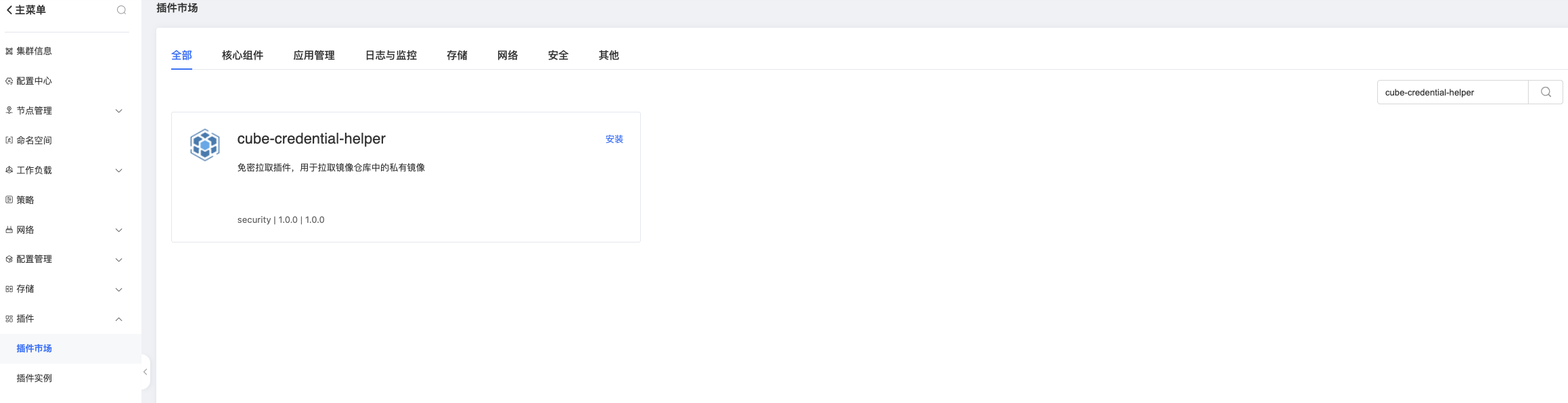
Task: Click the 集群信息 sidebar icon
Action: click(x=9, y=51)
